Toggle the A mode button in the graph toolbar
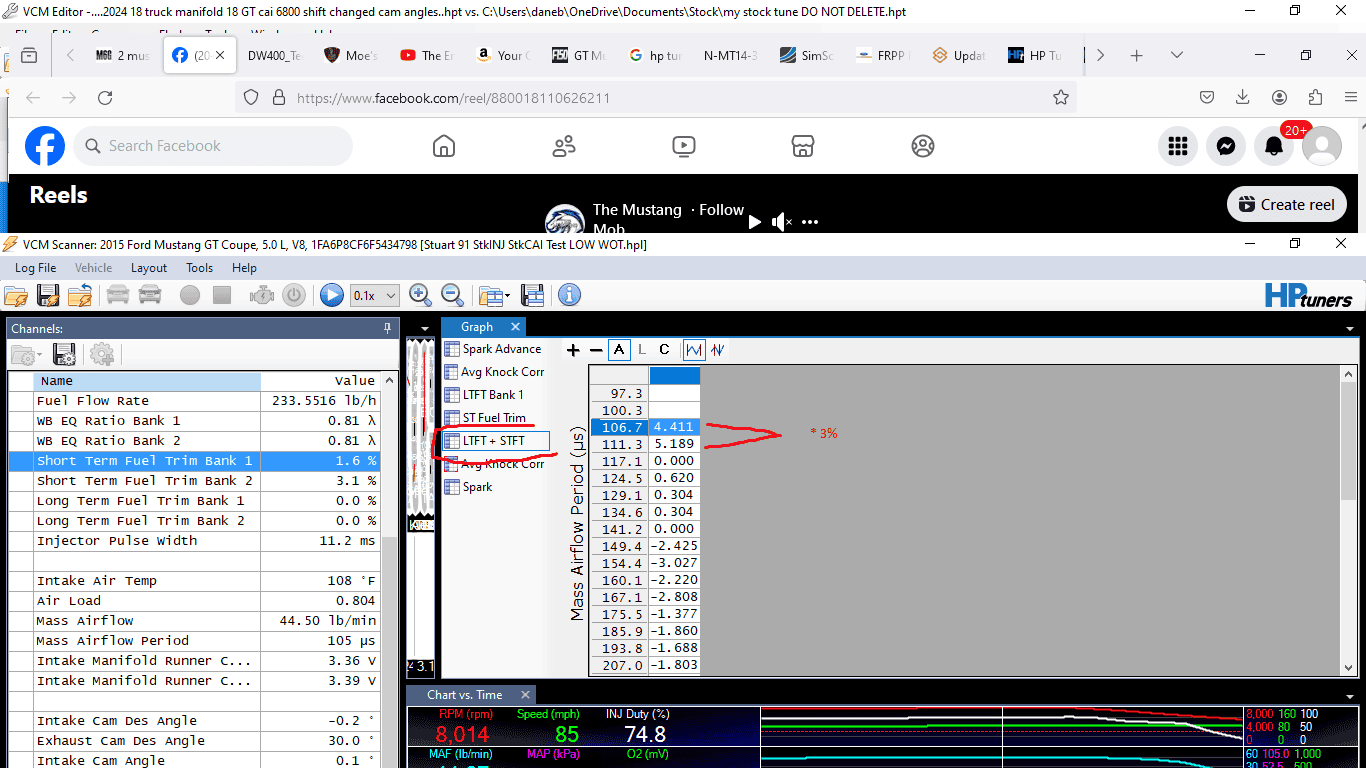Screen dimensions: 1366x768 619,350
